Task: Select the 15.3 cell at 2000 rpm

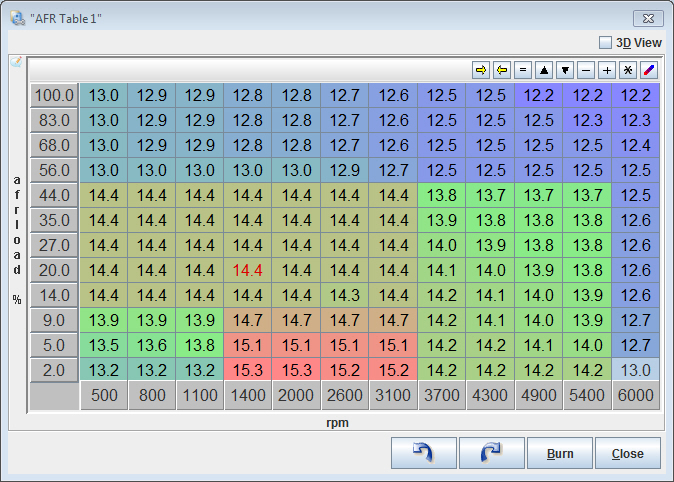Action: point(296,369)
